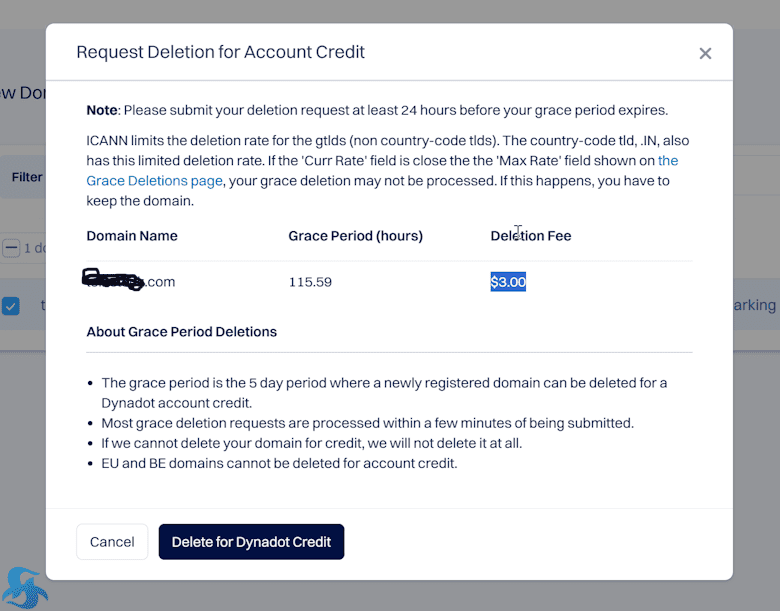Screen dimensions: 780x611
Task: Click the About Grace Period Deletions heading
Action: point(182,332)
